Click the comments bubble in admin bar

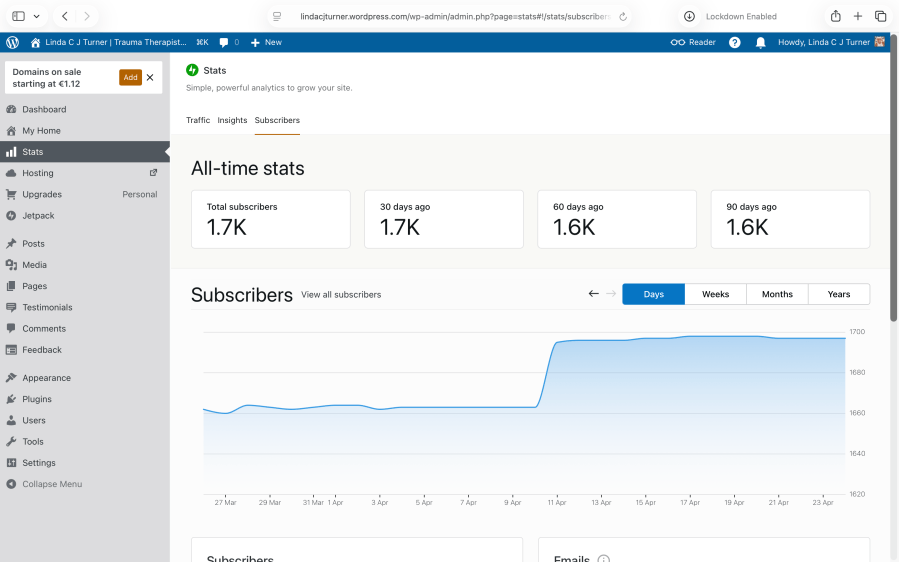(227, 42)
